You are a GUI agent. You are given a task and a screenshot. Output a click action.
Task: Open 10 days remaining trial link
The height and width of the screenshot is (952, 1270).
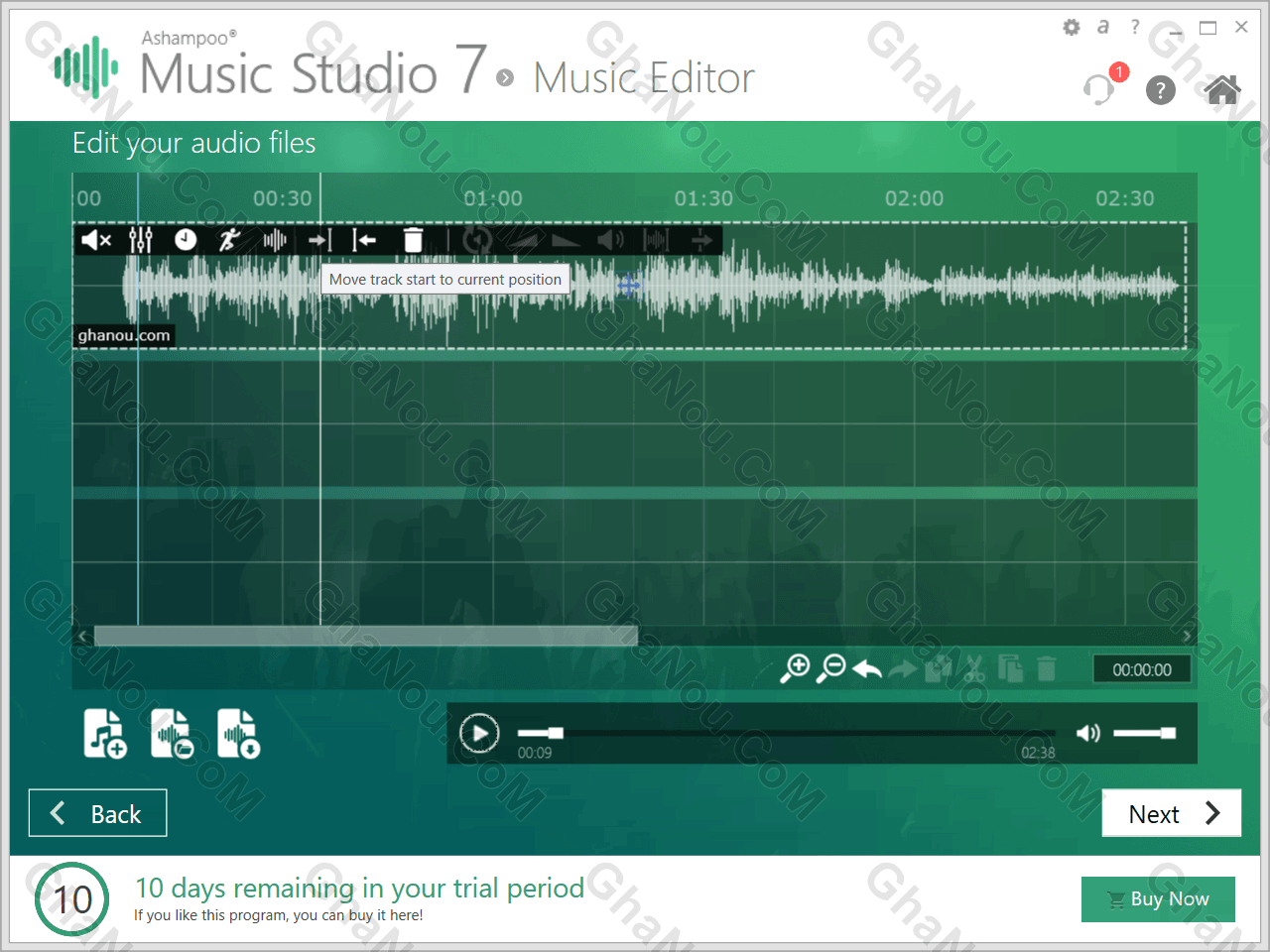click(359, 889)
